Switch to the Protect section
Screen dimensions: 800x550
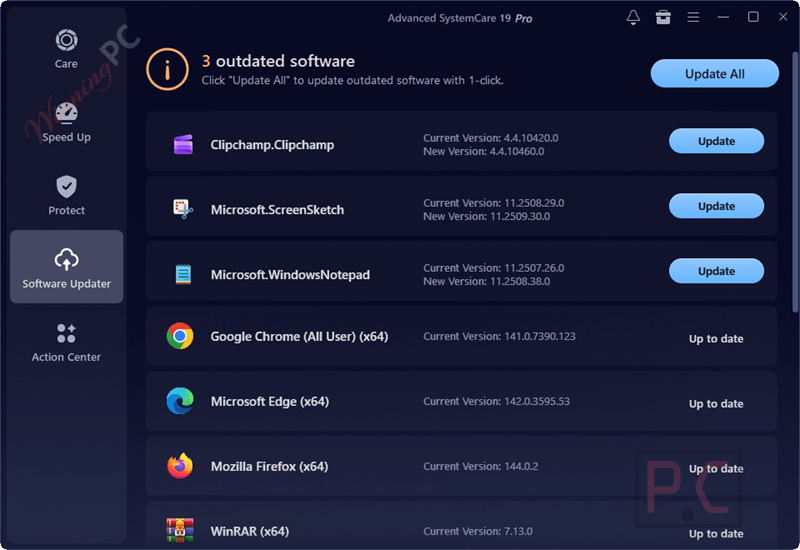pyautogui.click(x=66, y=195)
